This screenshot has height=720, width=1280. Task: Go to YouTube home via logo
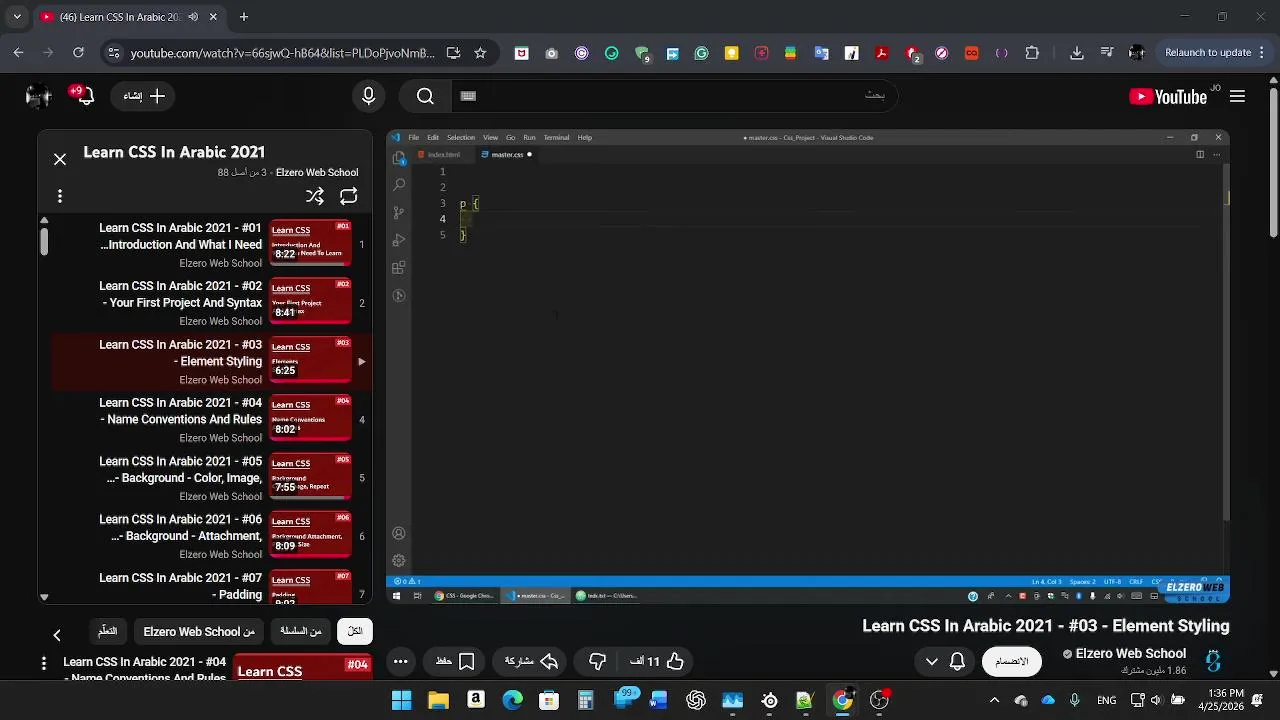click(x=1170, y=96)
